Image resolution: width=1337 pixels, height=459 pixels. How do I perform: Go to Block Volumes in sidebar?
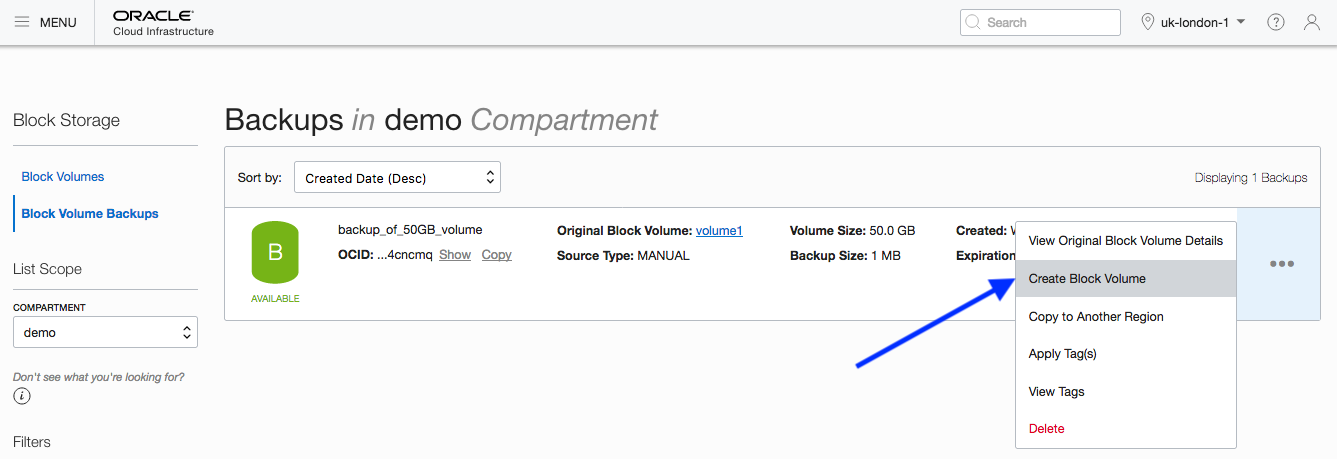click(x=63, y=177)
